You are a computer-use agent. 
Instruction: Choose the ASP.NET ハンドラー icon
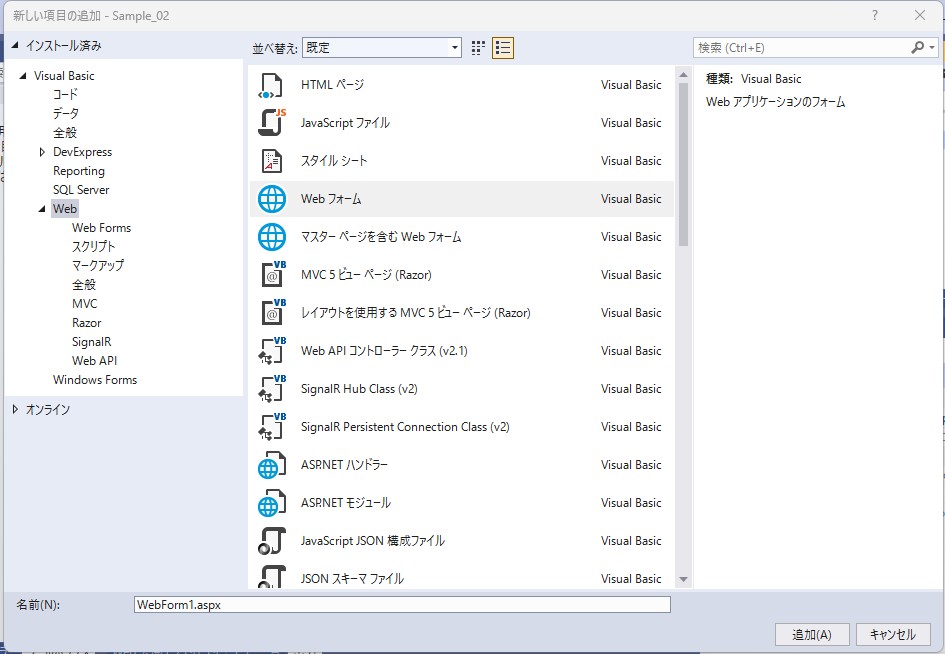[271, 465]
